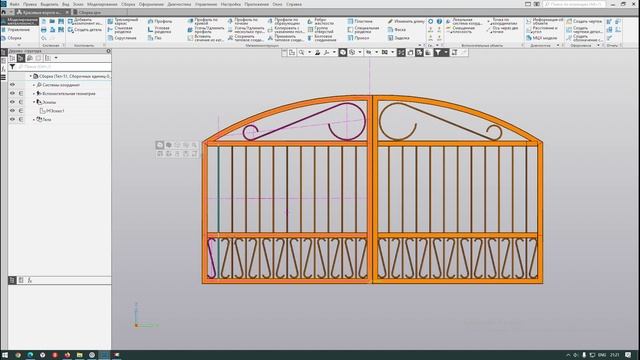Select the Прорезь tool

coord(358,38)
